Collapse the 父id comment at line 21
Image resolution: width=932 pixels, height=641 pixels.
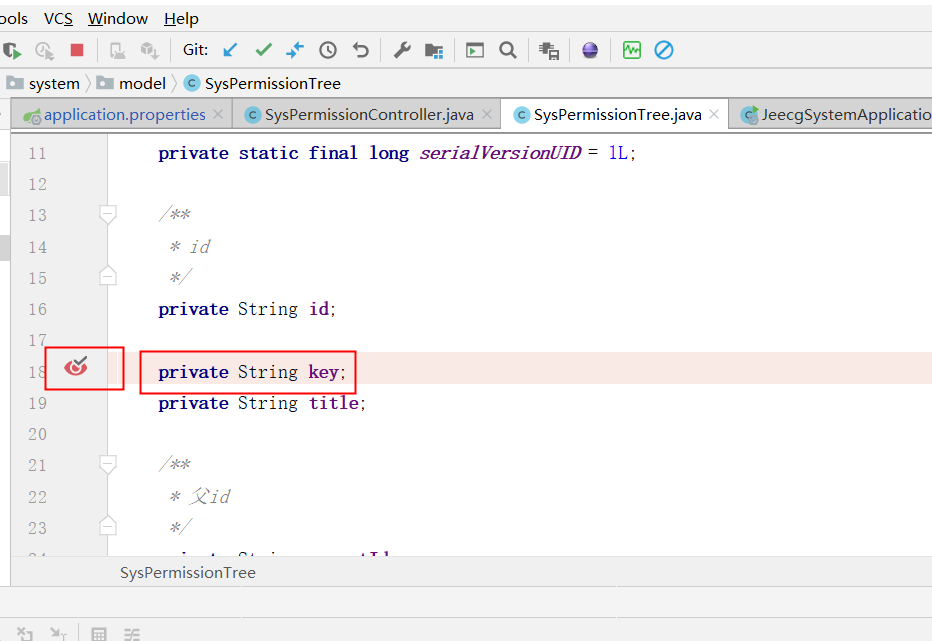[108, 464]
